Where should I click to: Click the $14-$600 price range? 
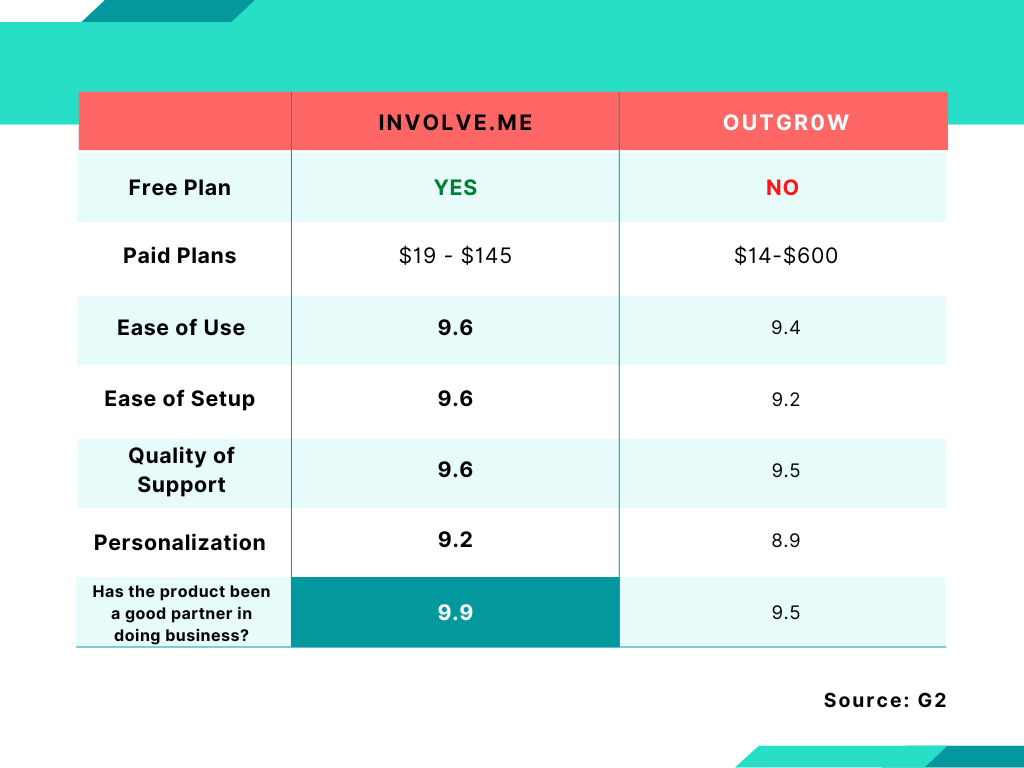tap(786, 255)
